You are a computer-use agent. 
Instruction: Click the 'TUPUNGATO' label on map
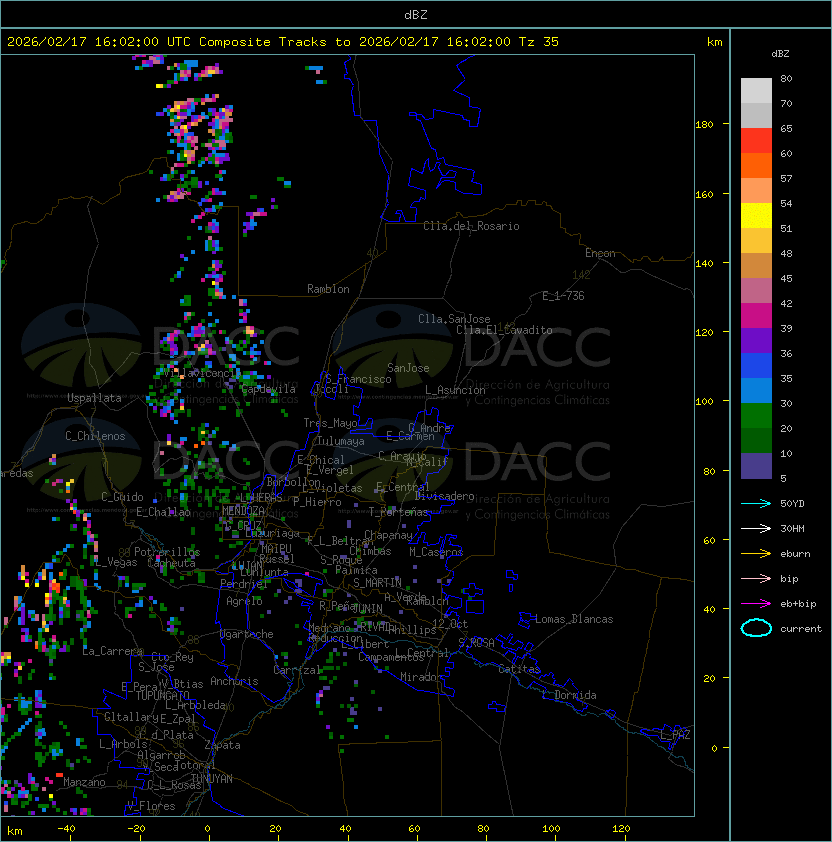pos(163,696)
